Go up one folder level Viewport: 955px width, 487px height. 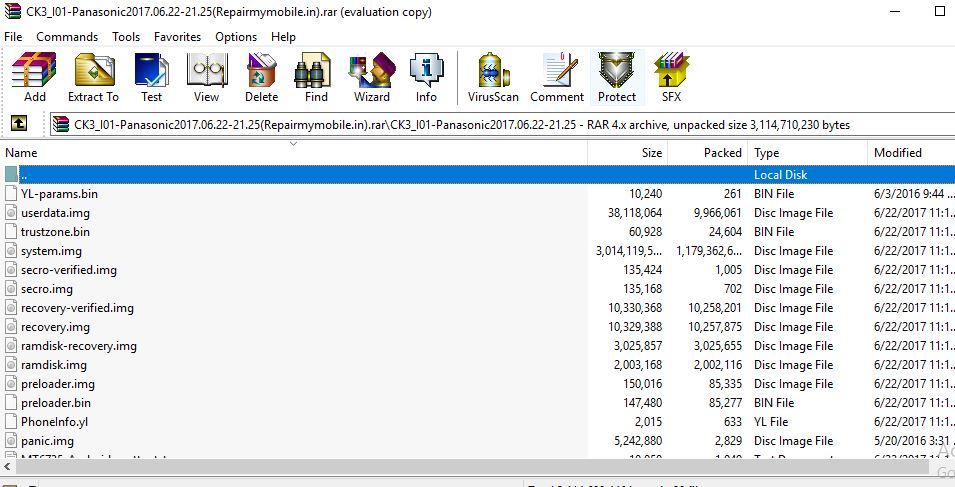point(18,124)
